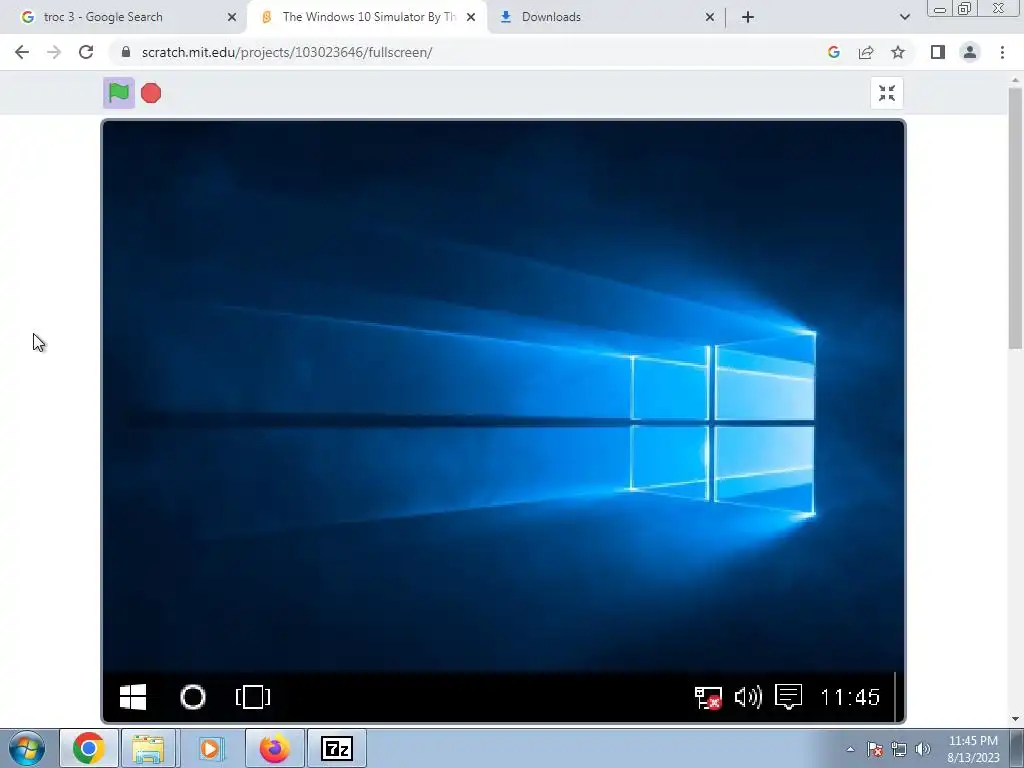Open Action Center flag in tray

coord(875,749)
